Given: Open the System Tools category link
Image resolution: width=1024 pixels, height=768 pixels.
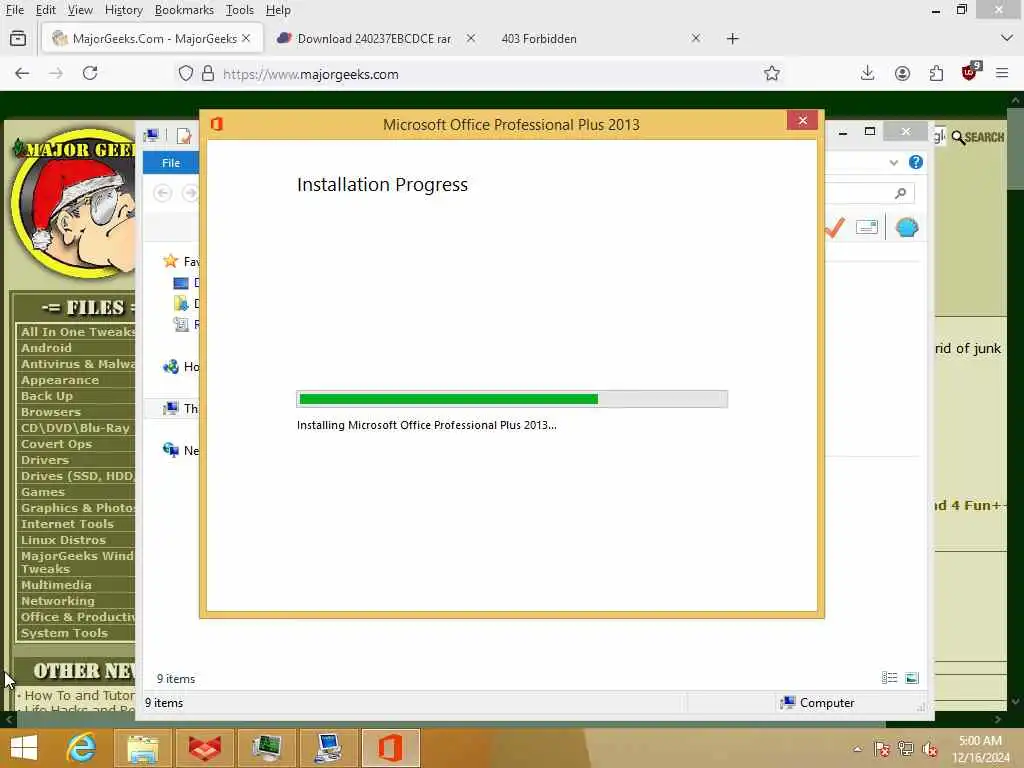Looking at the screenshot, I should point(64,633).
